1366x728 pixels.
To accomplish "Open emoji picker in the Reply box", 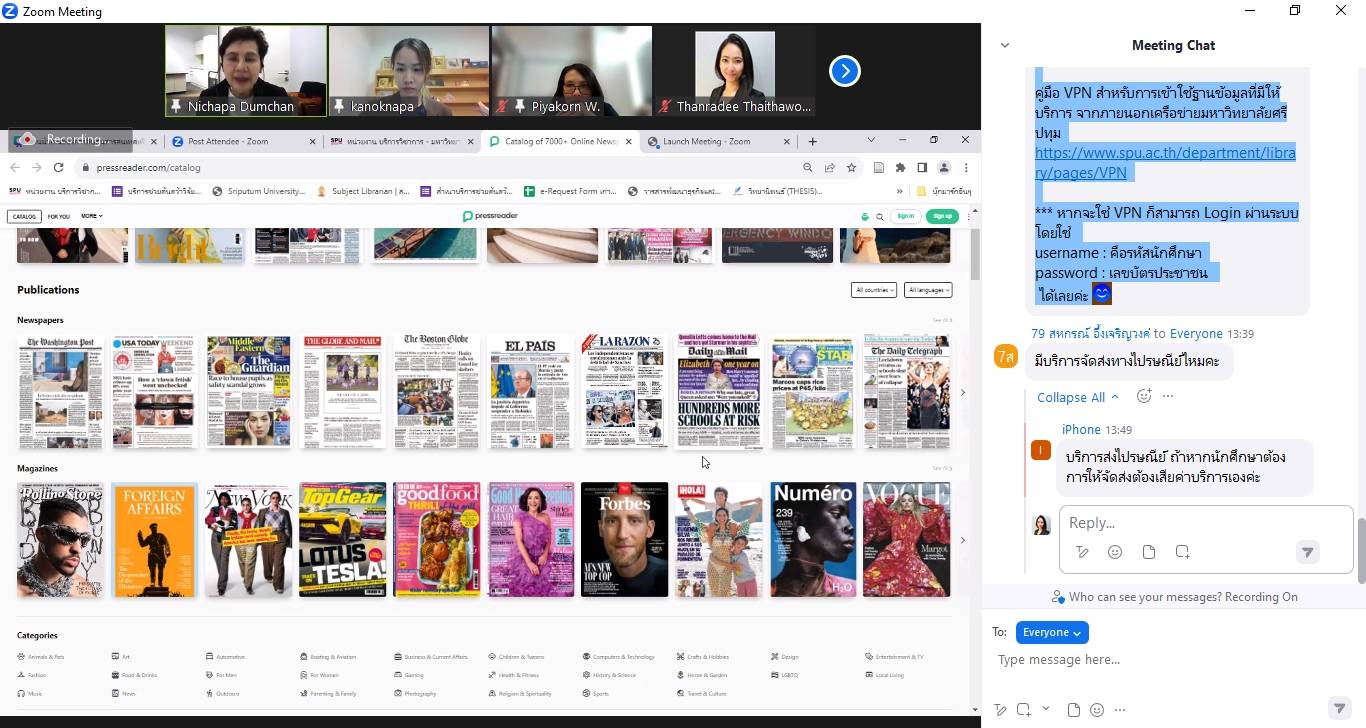I will [1115, 552].
